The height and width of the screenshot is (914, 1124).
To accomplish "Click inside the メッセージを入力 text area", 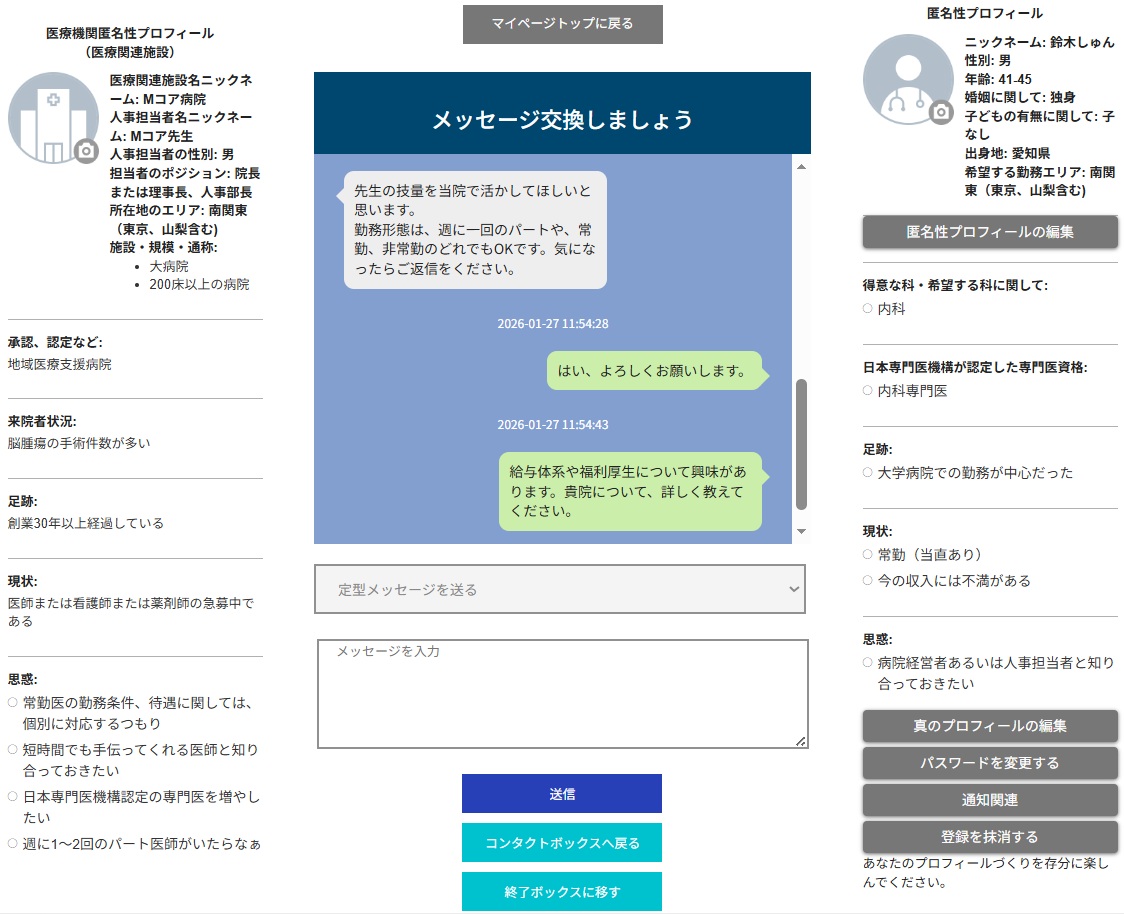I will (x=560, y=690).
